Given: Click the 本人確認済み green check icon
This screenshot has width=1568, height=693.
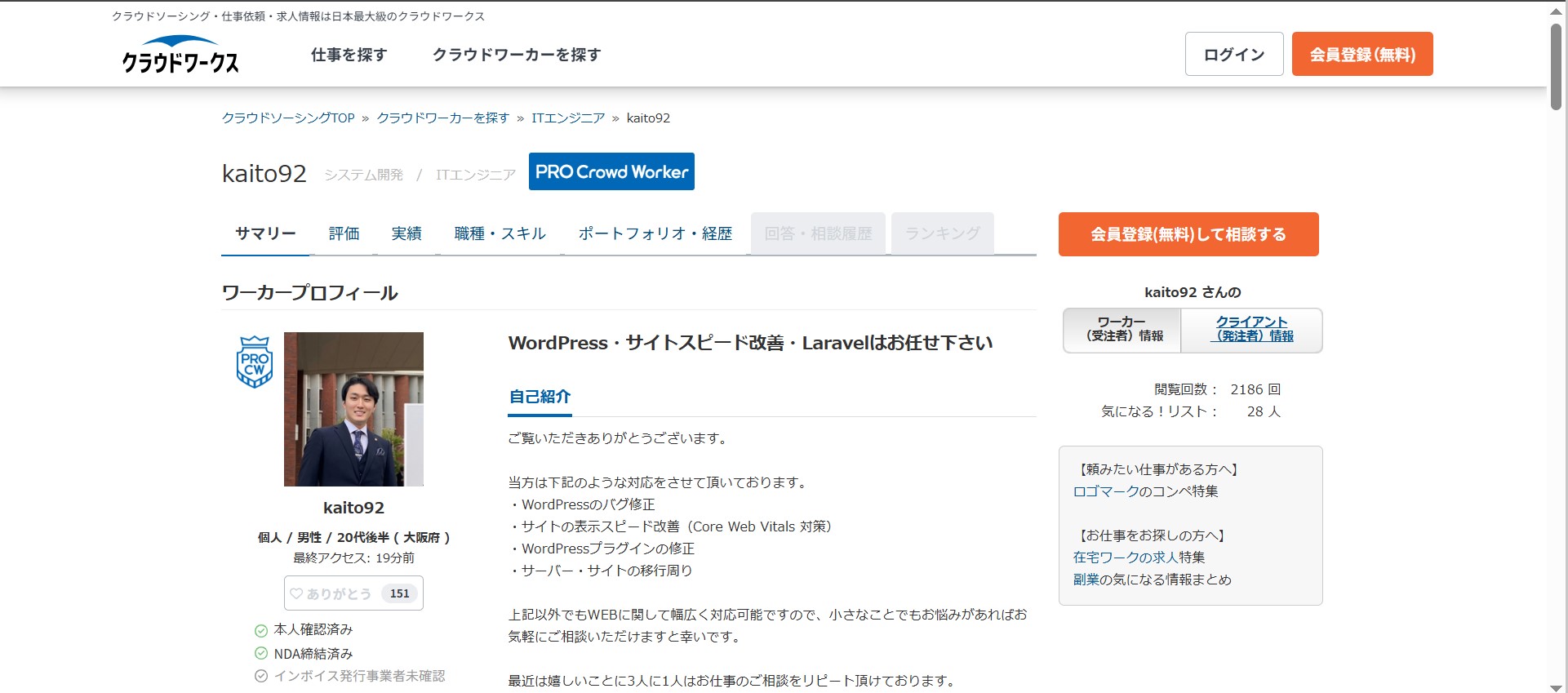Looking at the screenshot, I should tap(261, 630).
